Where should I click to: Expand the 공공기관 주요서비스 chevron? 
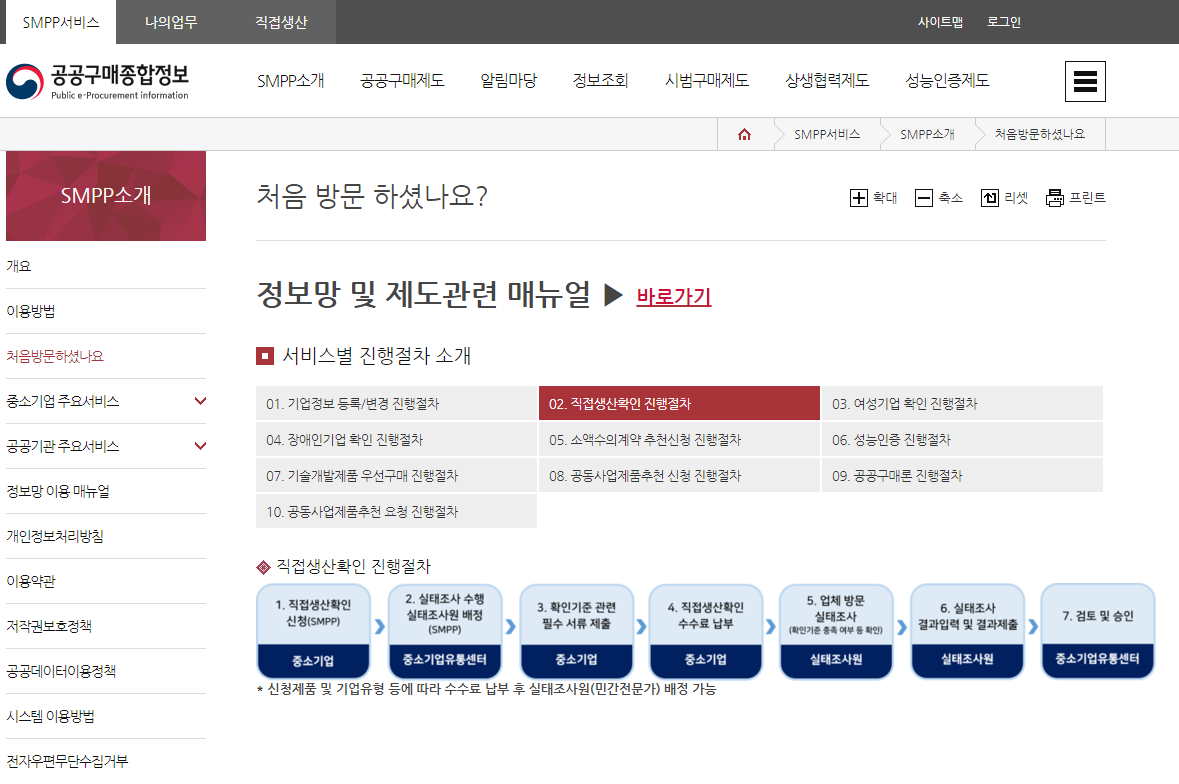pos(200,446)
